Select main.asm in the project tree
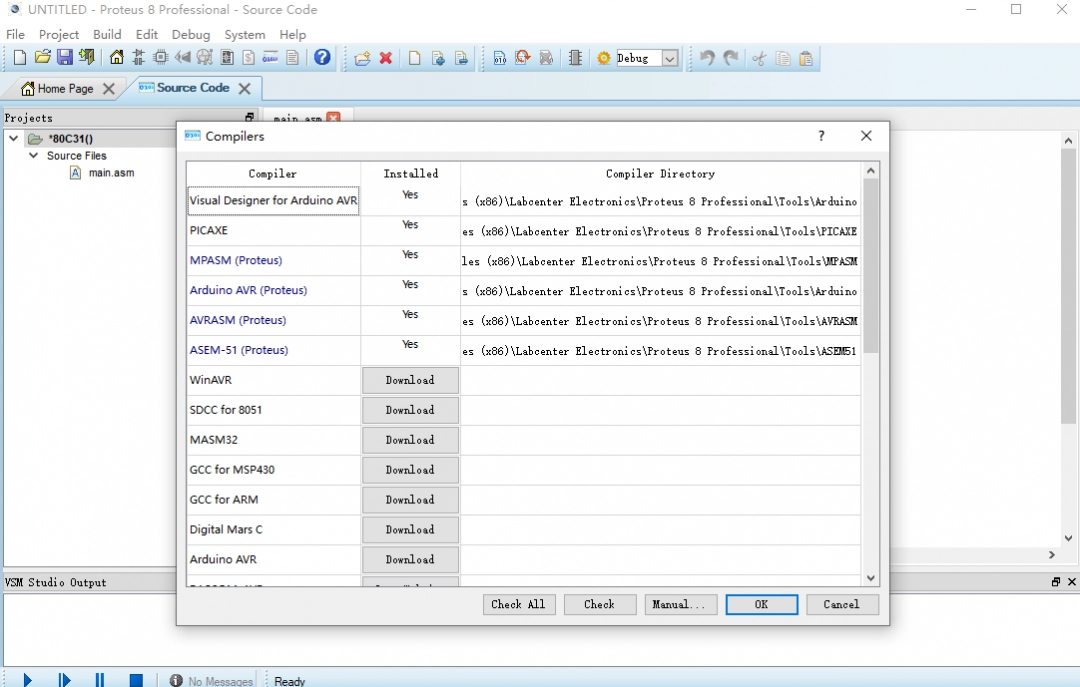1080x687 pixels. pos(111,173)
